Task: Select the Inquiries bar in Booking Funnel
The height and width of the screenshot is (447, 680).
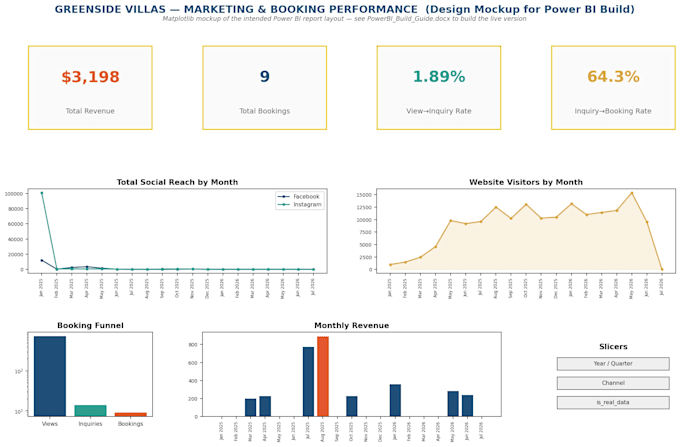Action: point(90,411)
